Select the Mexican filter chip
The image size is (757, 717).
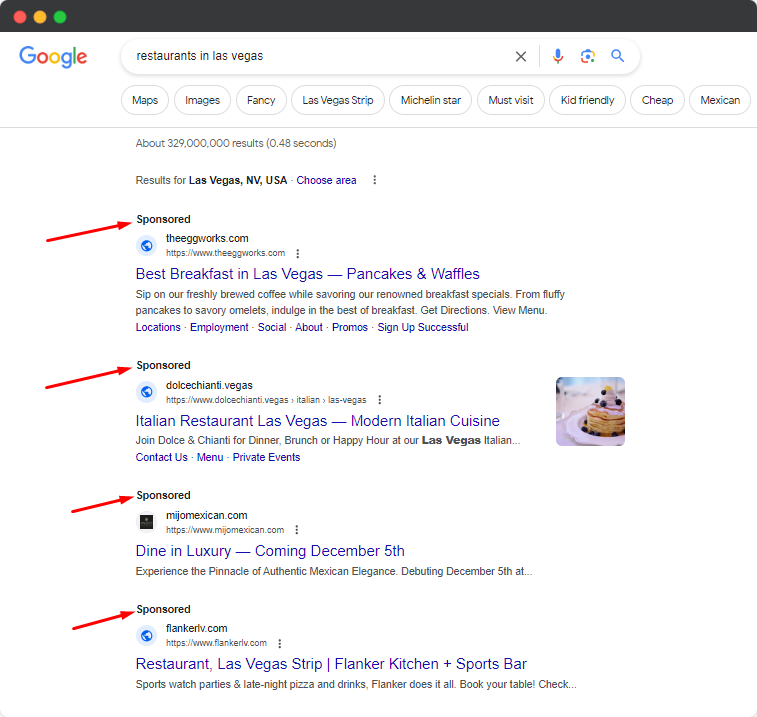click(720, 100)
